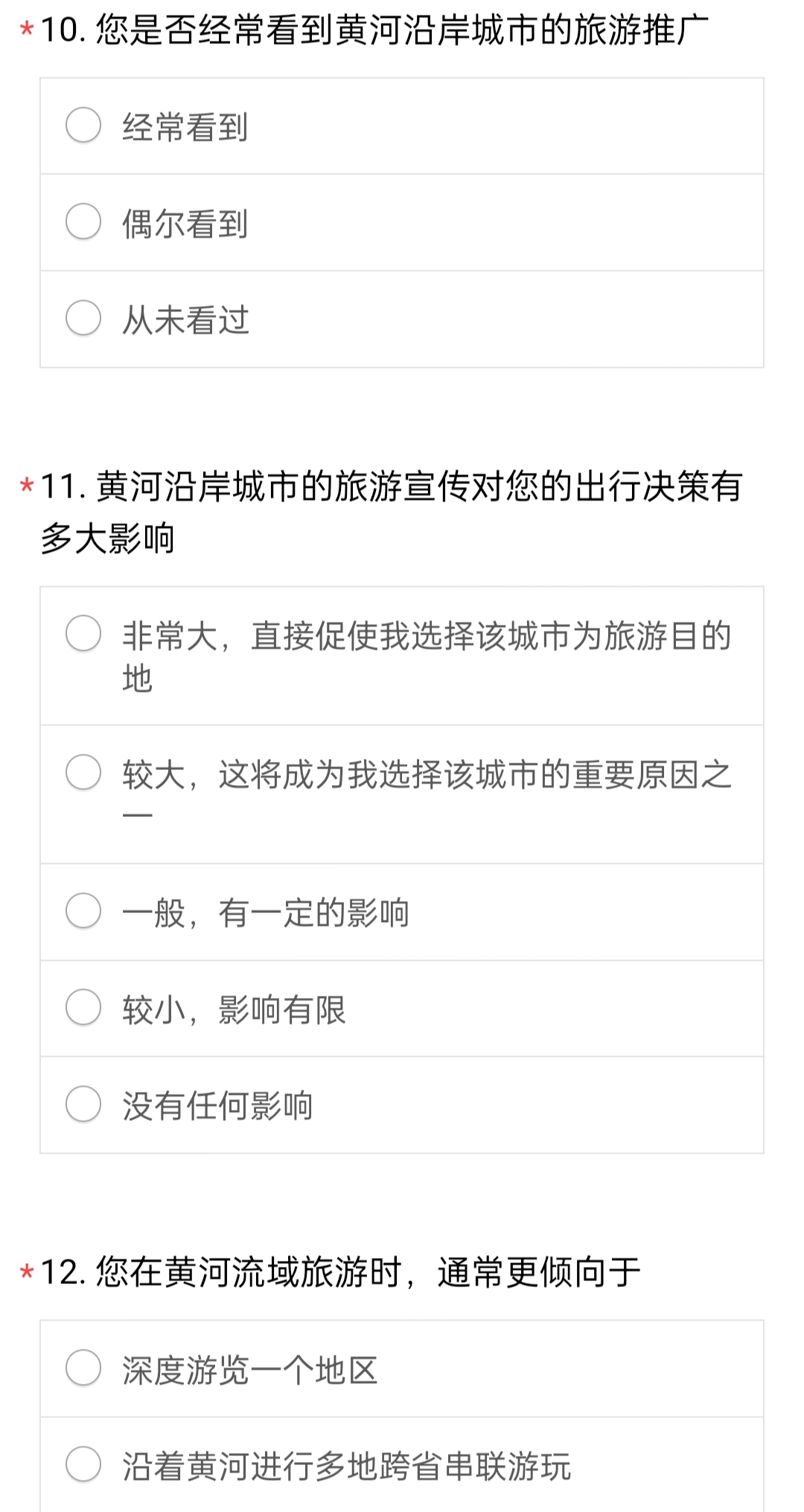Viewport: 804px width, 1512px height.
Task: Click the 没有任何影响 label text
Action: point(217,1106)
